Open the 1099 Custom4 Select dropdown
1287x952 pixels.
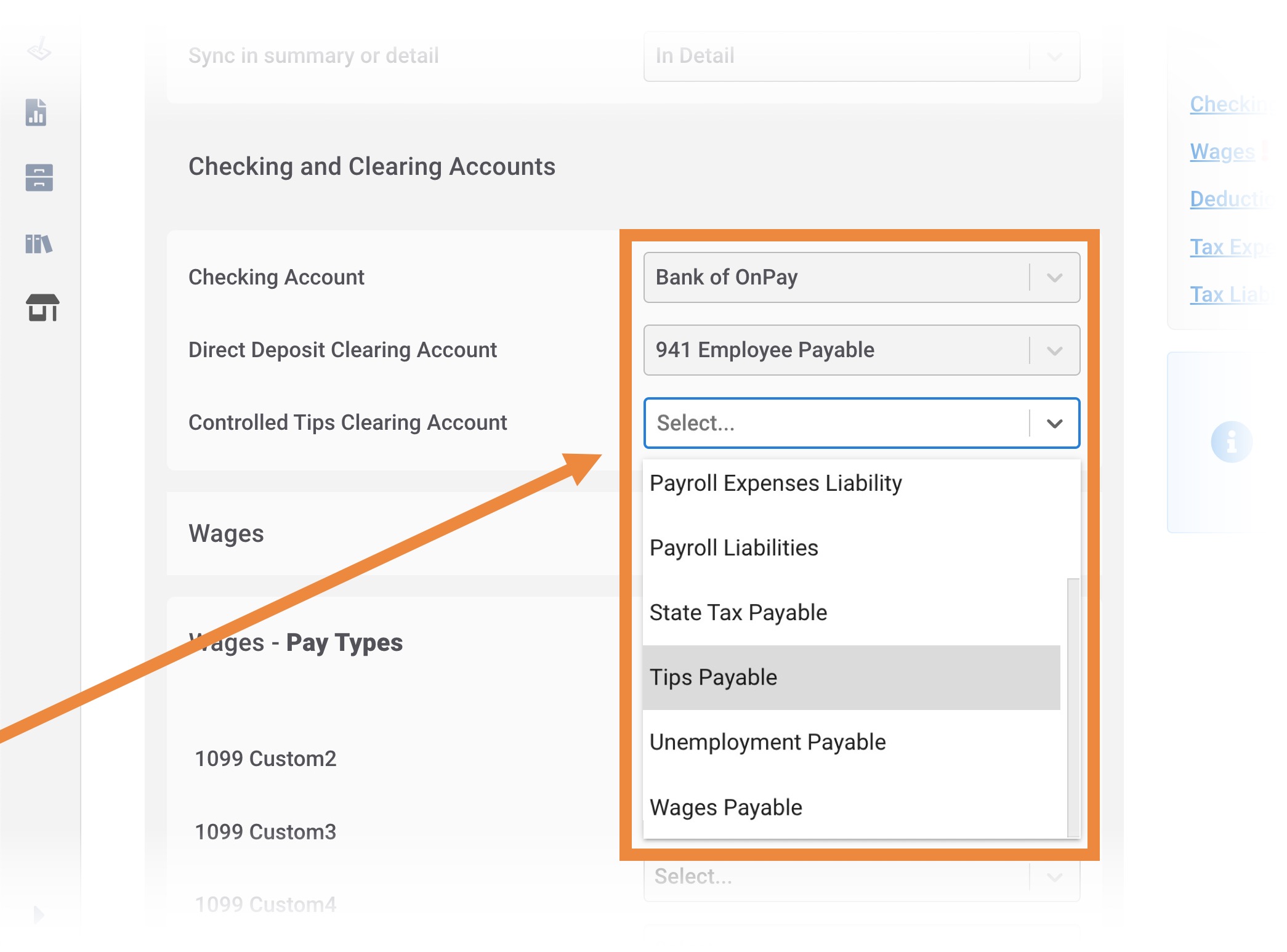861,877
